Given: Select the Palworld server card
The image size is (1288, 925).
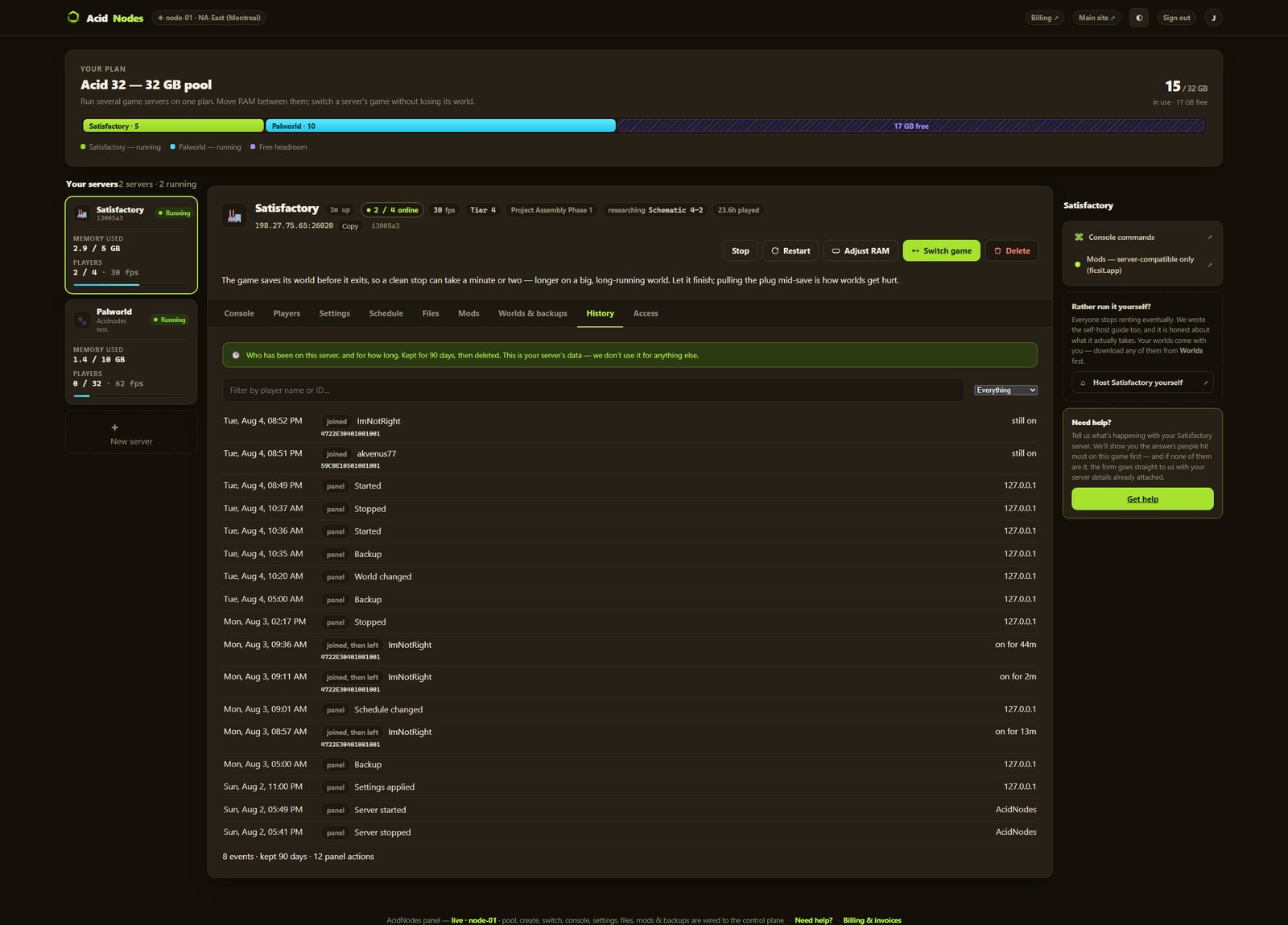Looking at the screenshot, I should tap(131, 352).
